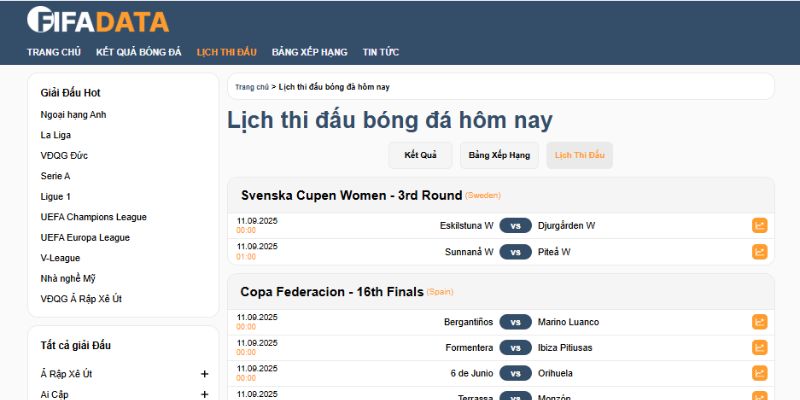Viewport: 800px width, 400px height.
Task: Open Ligue 1 league
Action: (56, 196)
